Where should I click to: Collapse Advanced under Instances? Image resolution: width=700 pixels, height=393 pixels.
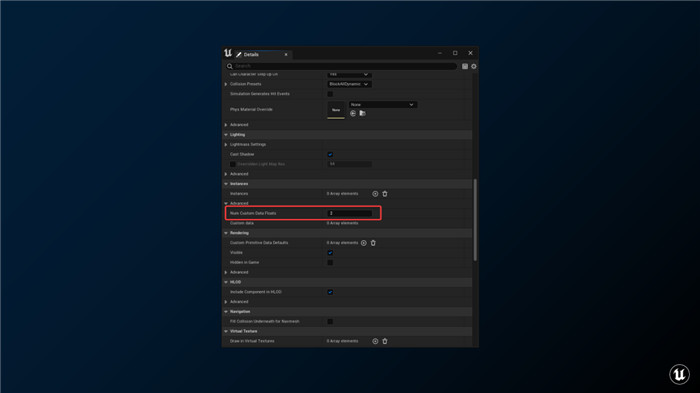pos(226,203)
